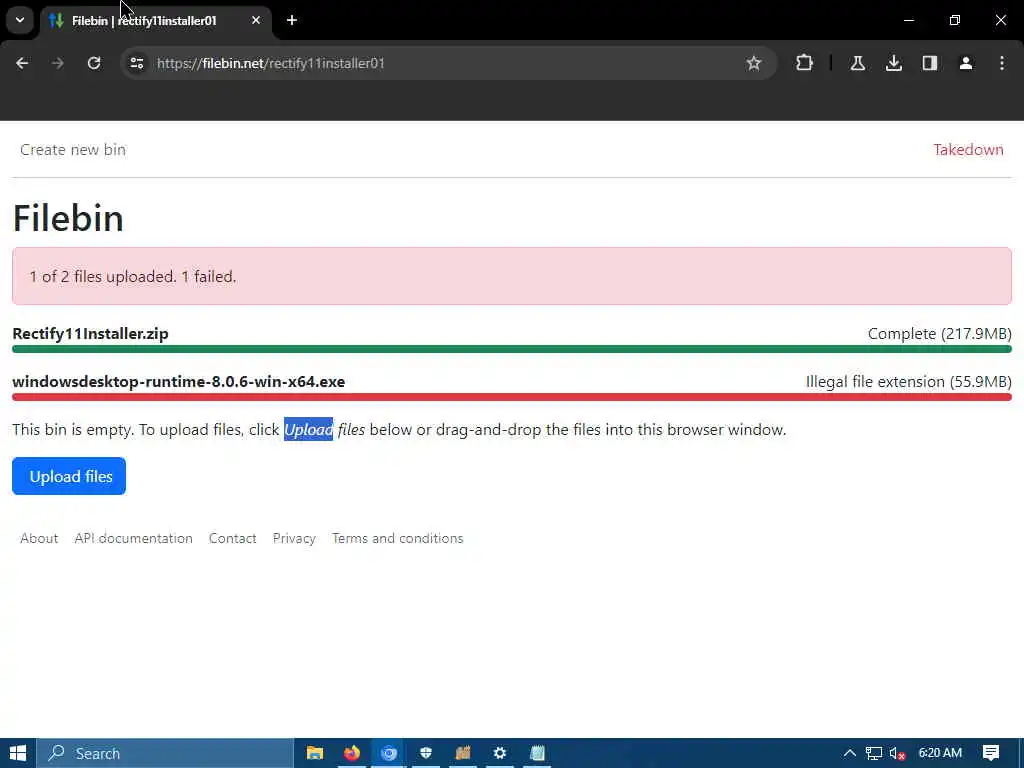
Task: Open the Contact footer link
Action: coord(232,538)
